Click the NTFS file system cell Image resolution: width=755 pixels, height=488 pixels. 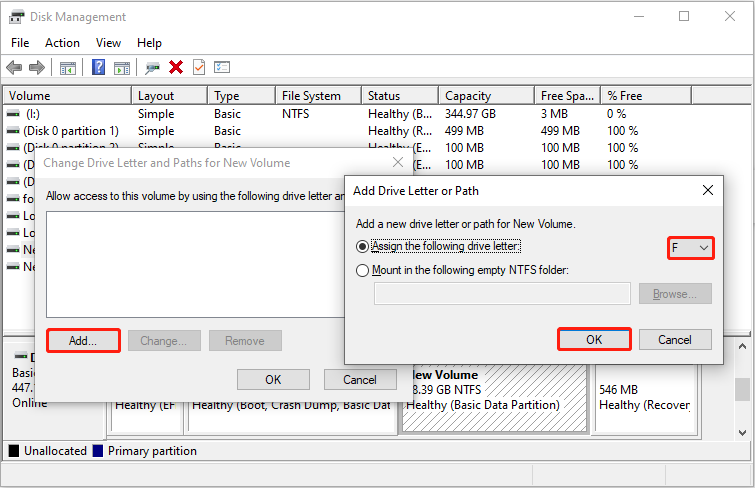click(295, 114)
